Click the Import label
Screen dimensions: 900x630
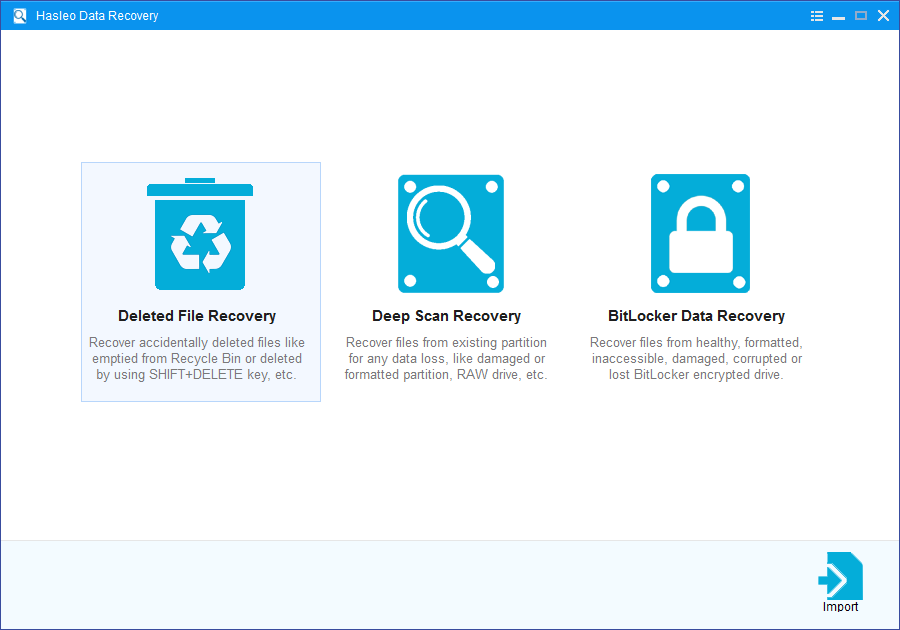pyautogui.click(x=840, y=607)
